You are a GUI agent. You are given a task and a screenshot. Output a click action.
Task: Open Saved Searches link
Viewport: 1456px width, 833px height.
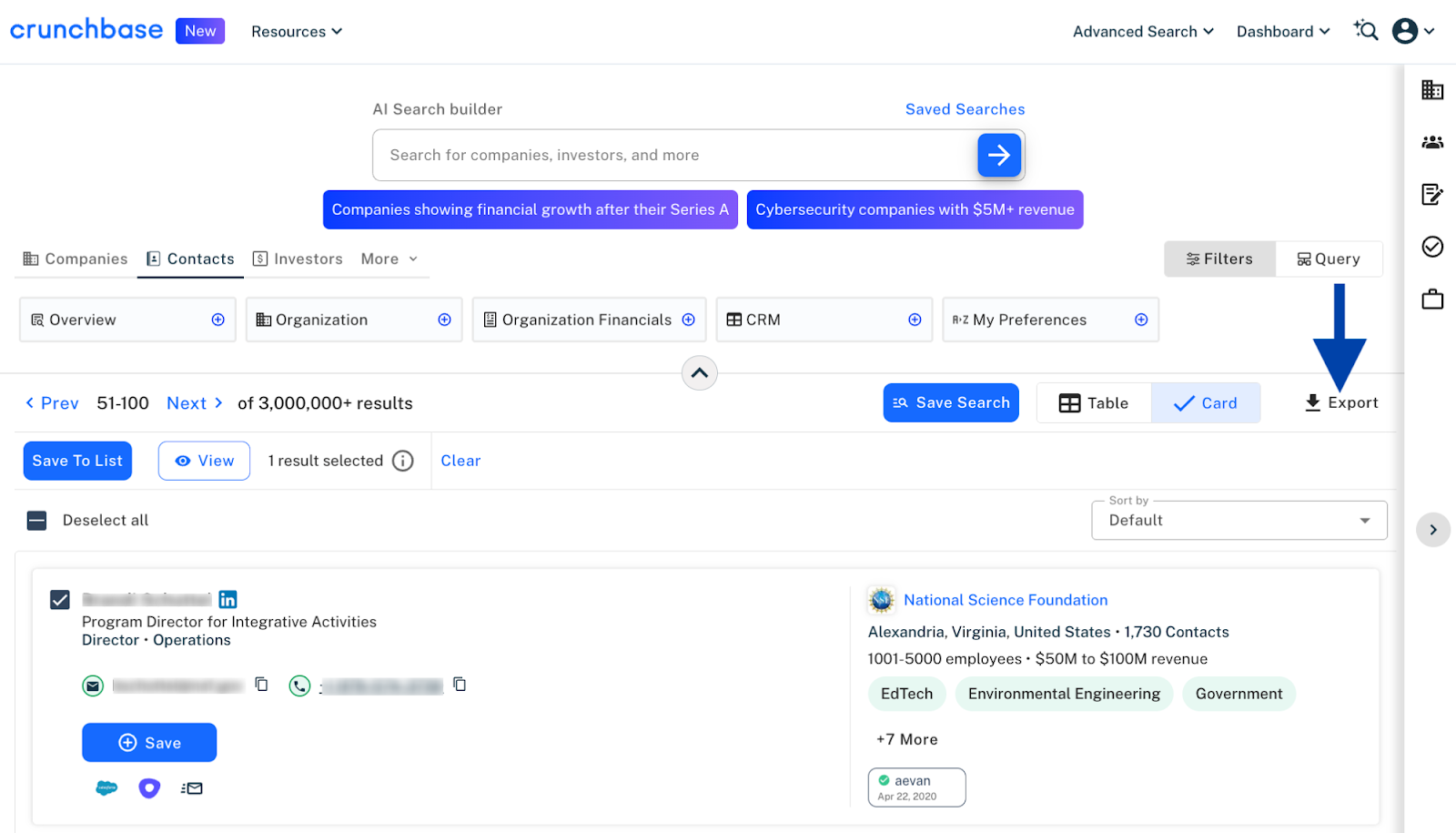point(965,109)
